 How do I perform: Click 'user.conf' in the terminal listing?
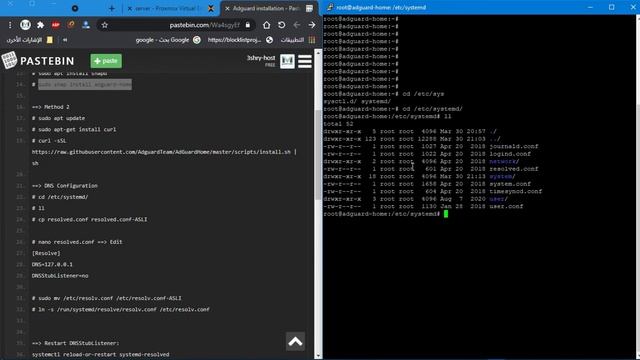pos(506,206)
